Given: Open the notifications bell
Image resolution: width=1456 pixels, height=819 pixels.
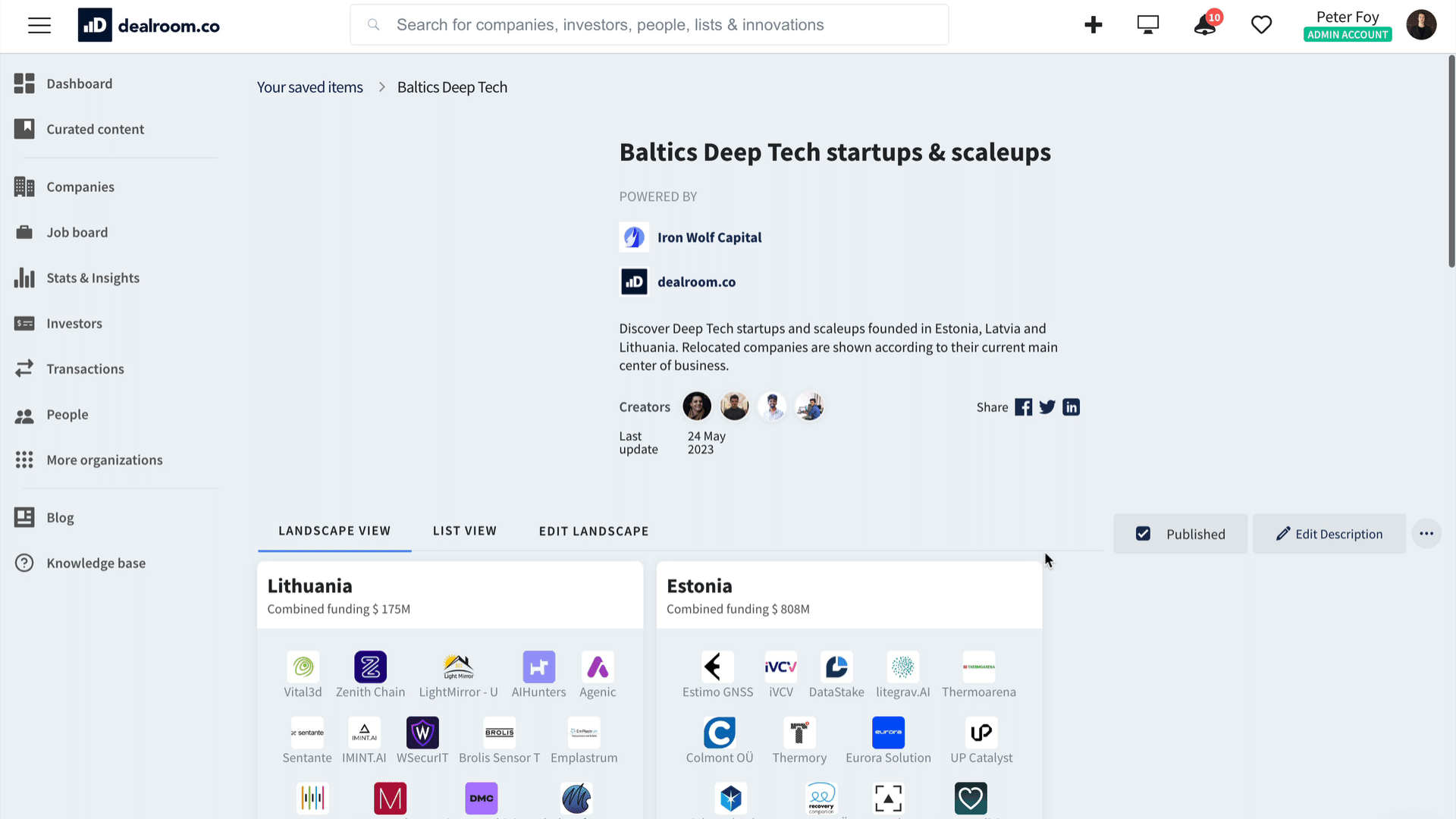Looking at the screenshot, I should pos(1205,25).
